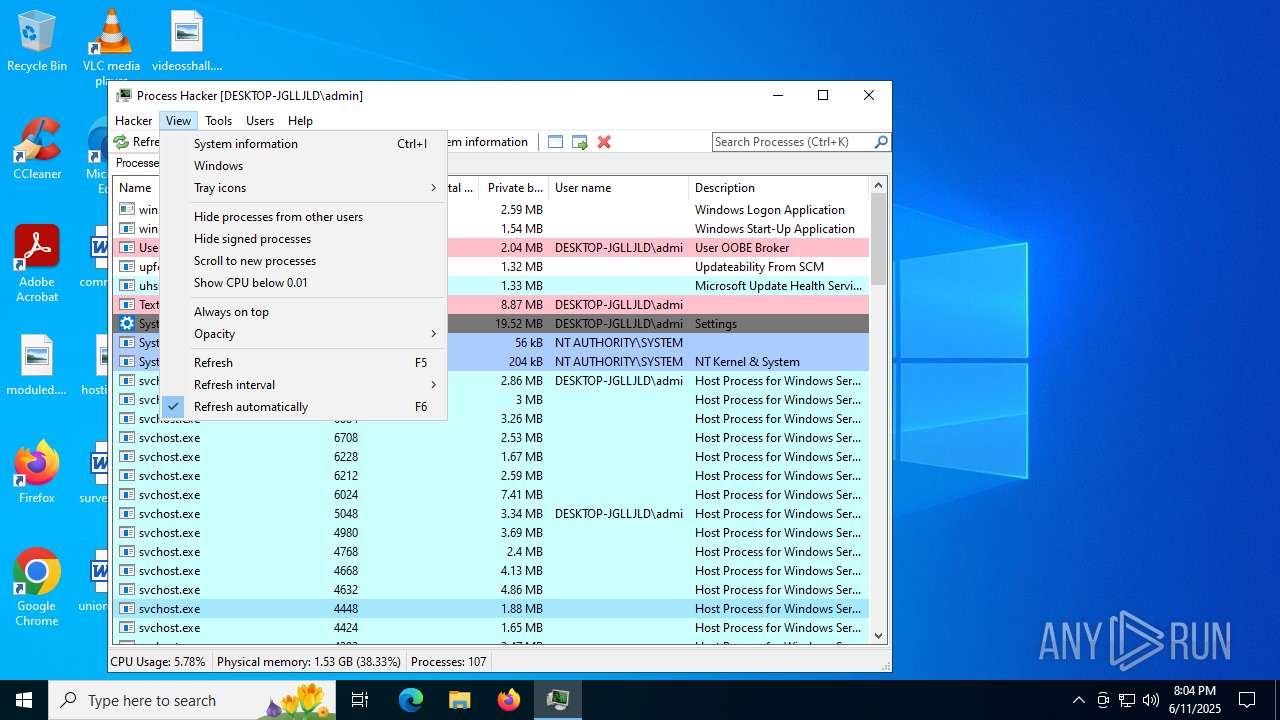Click the CPU Usage status bar entry
1280x720 pixels.
point(158,662)
